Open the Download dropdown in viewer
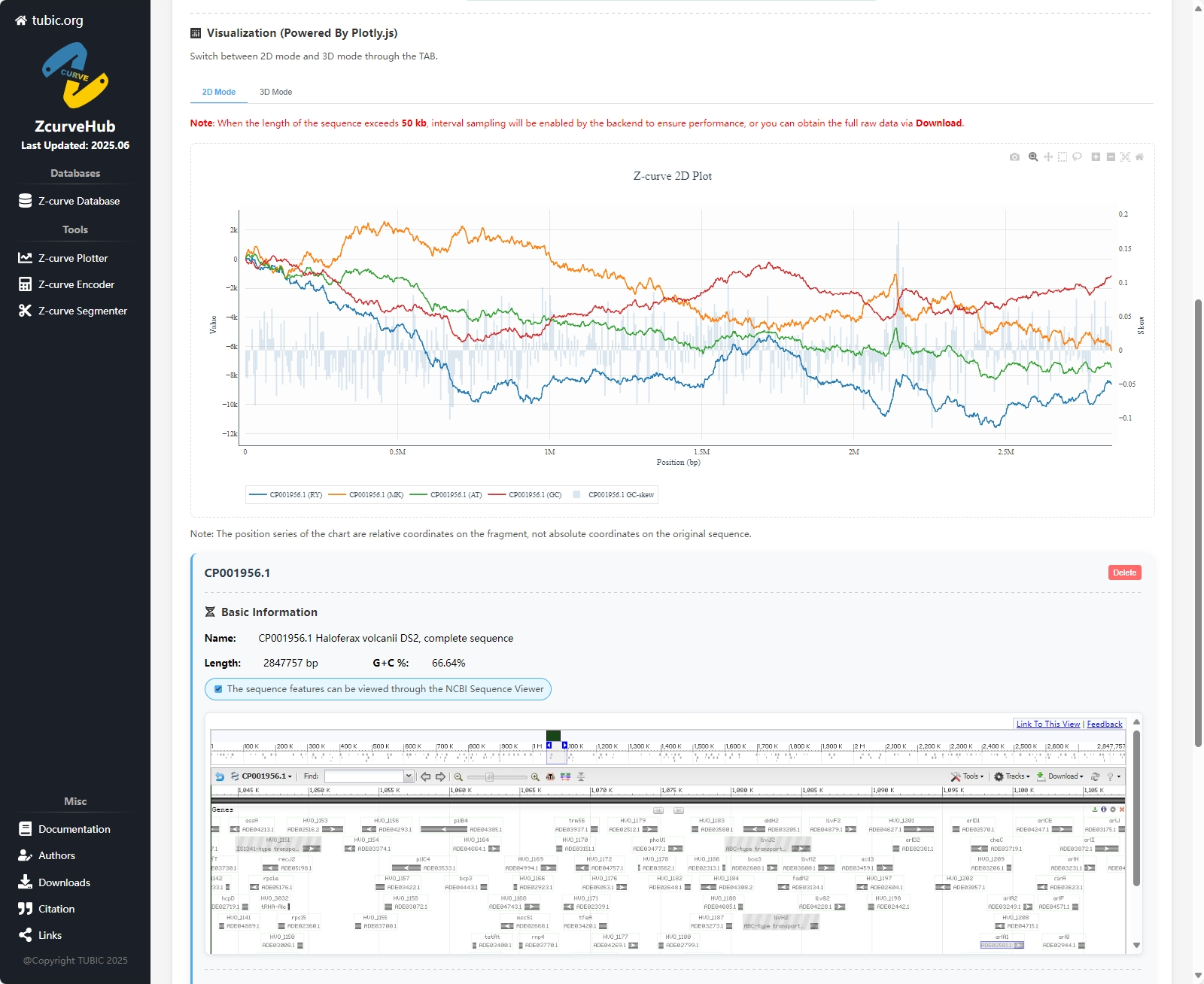 (x=1060, y=776)
